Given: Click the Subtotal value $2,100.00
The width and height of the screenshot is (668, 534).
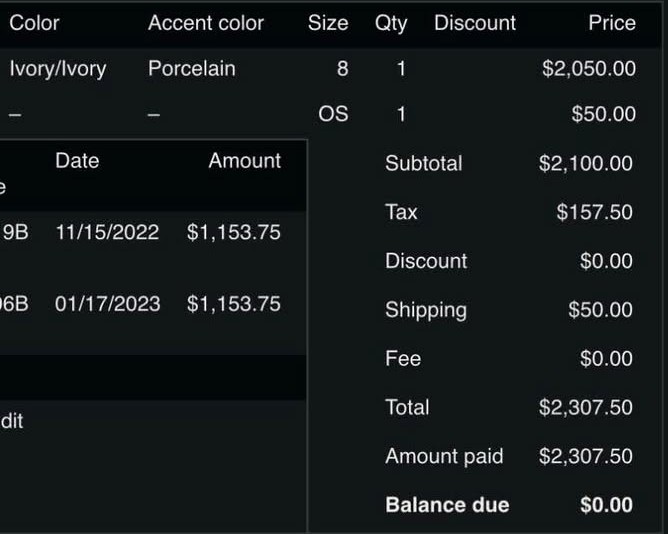Looking at the screenshot, I should [x=585, y=164].
